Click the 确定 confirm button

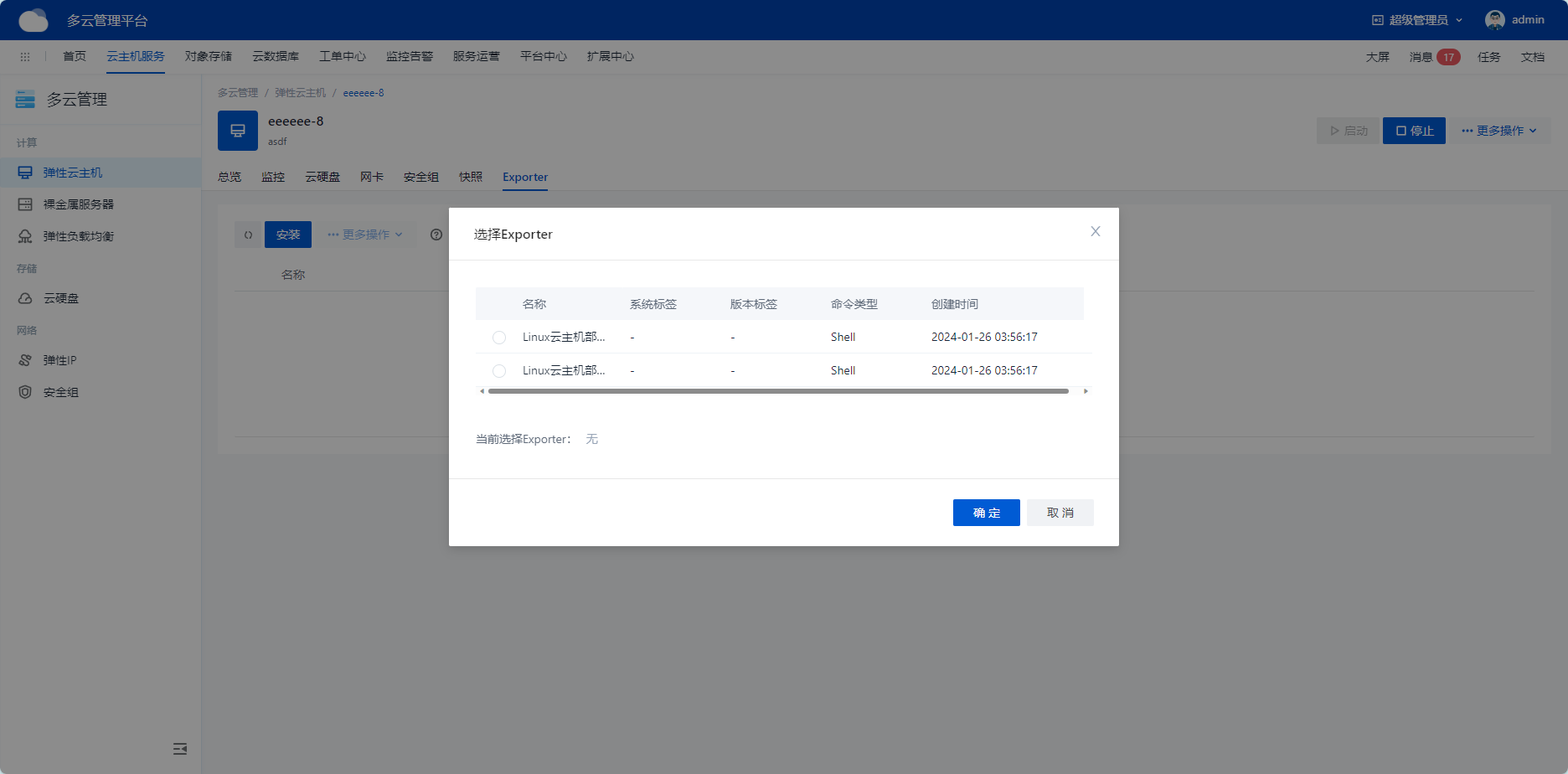click(986, 513)
